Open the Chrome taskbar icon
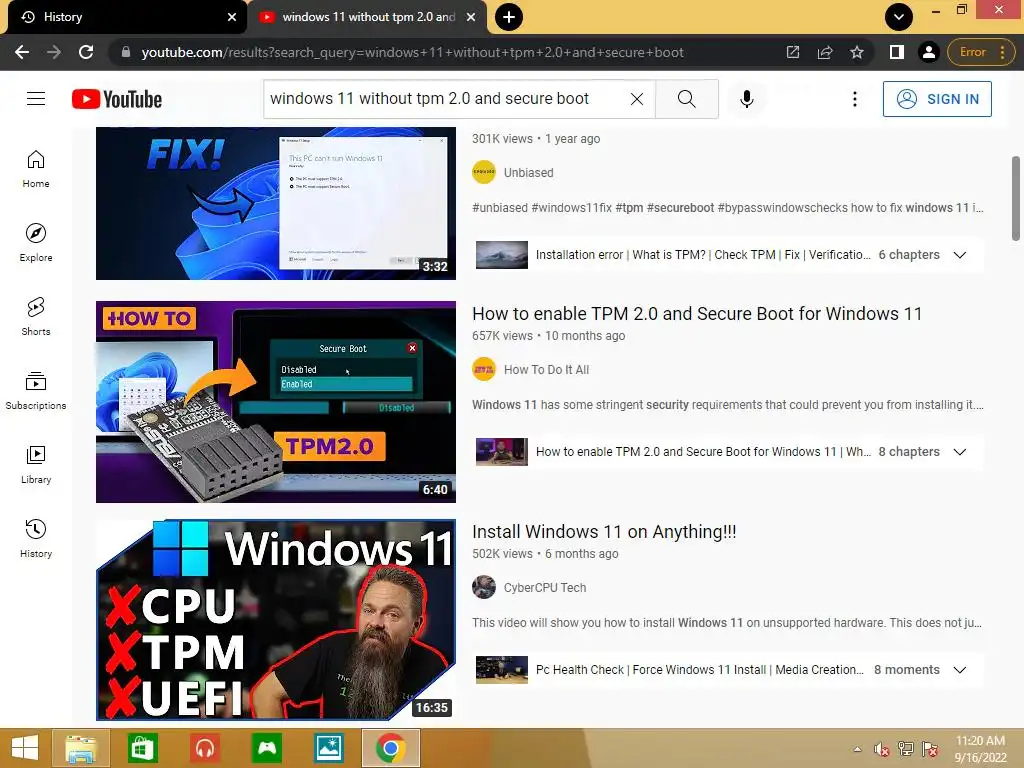The width and height of the screenshot is (1024, 768). (x=391, y=748)
